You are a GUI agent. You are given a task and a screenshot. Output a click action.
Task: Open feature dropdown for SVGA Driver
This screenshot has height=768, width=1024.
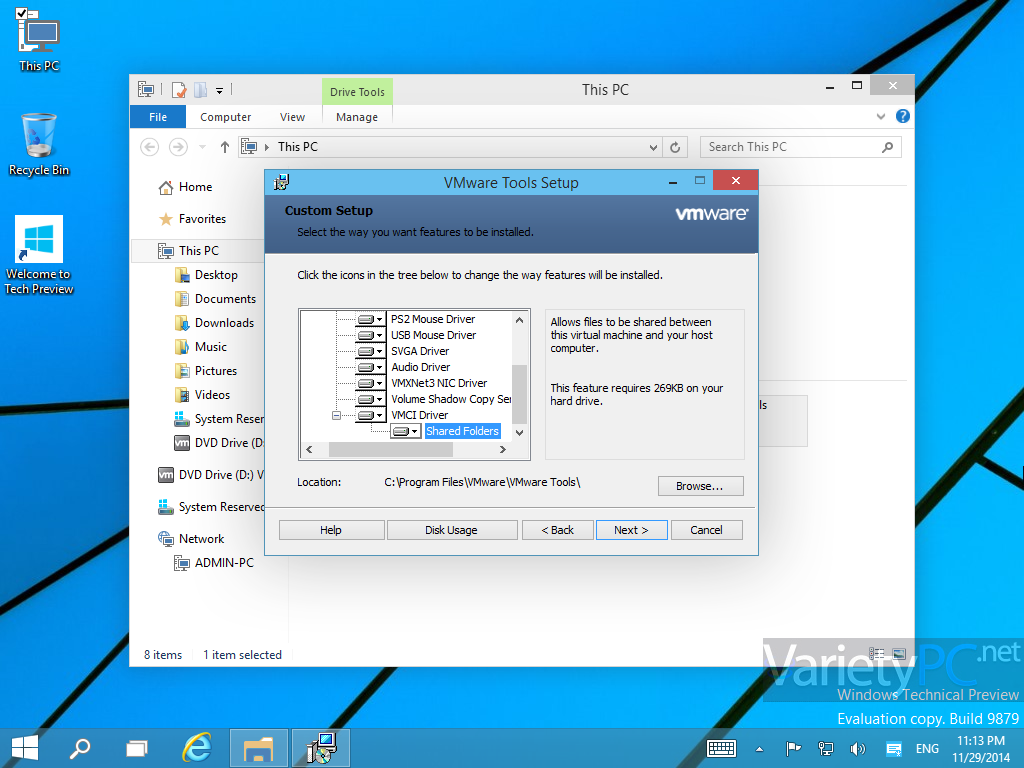pyautogui.click(x=370, y=351)
